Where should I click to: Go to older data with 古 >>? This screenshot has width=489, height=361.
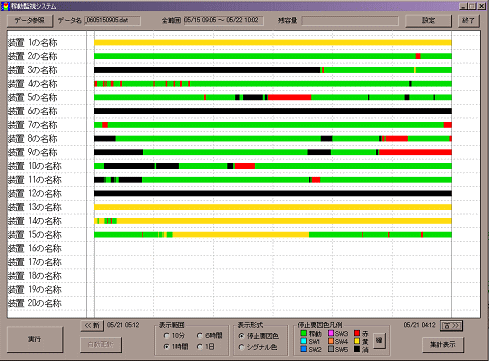point(451,326)
